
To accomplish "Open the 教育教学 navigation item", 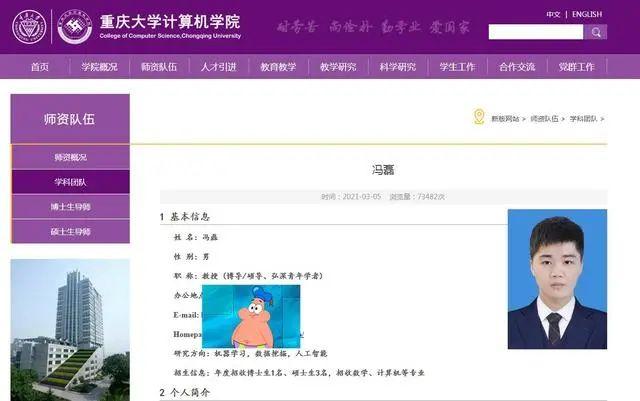I will (x=278, y=67).
